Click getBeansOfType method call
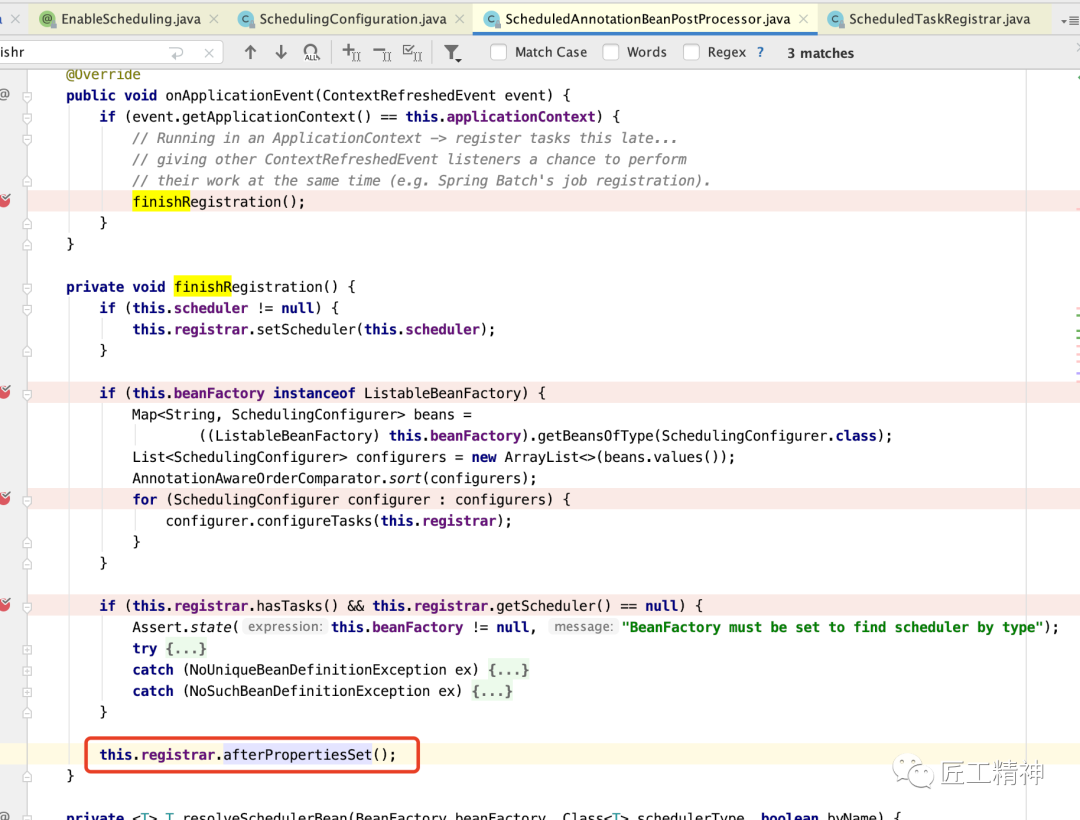This screenshot has width=1080, height=820. pos(596,436)
